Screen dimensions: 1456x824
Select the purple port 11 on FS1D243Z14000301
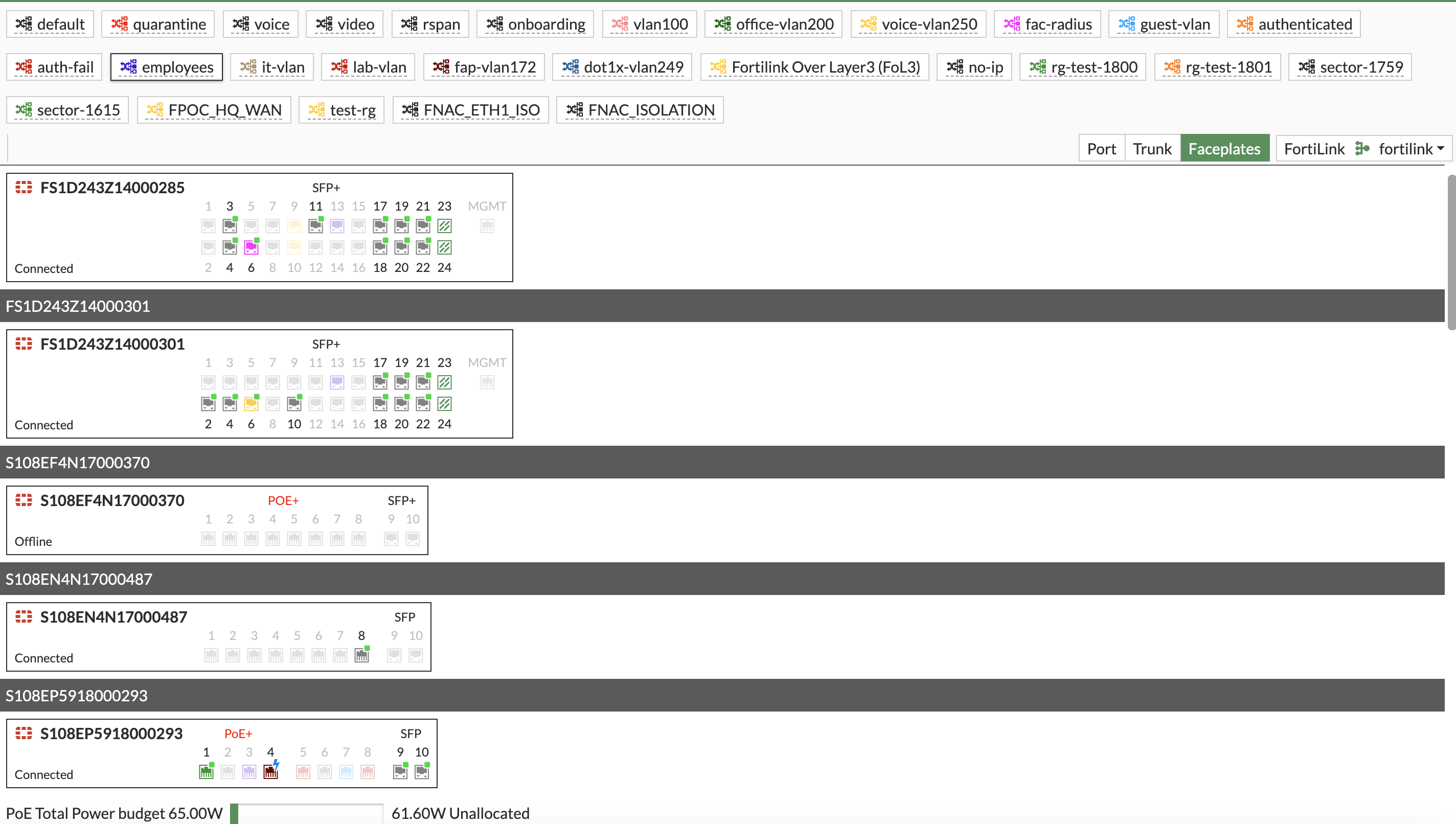click(x=337, y=382)
